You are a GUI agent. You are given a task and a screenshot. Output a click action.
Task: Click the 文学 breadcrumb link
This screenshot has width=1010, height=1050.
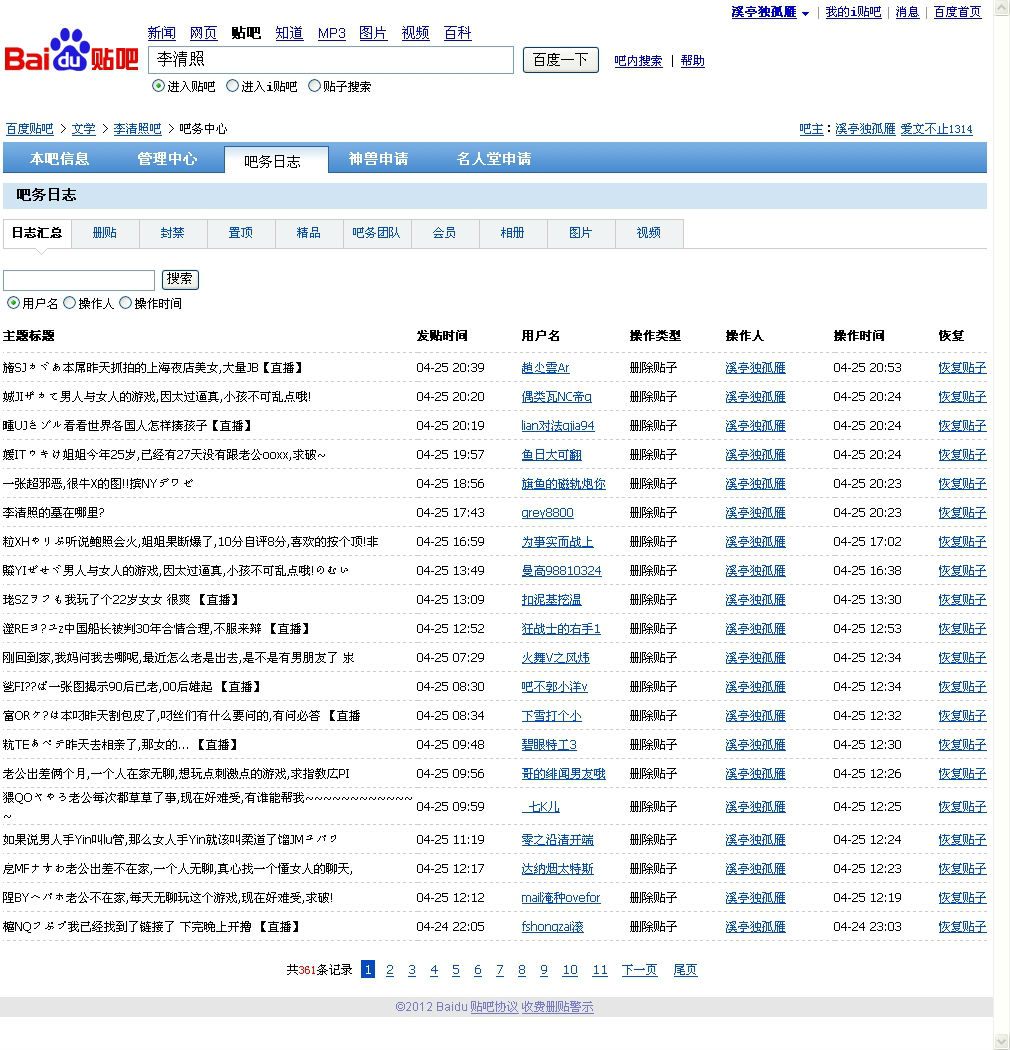(84, 129)
